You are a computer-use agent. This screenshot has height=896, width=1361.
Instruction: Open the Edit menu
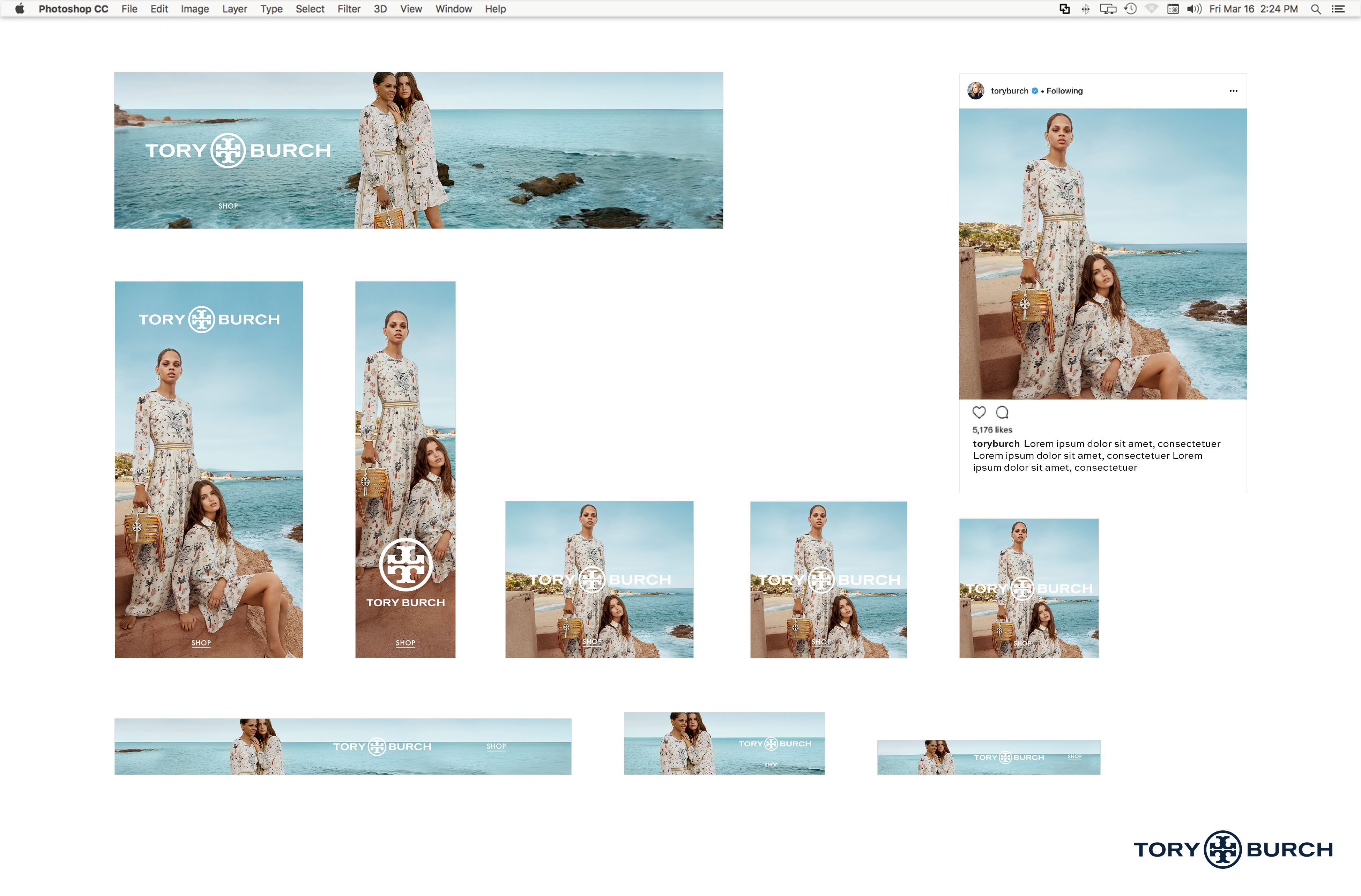pos(159,9)
